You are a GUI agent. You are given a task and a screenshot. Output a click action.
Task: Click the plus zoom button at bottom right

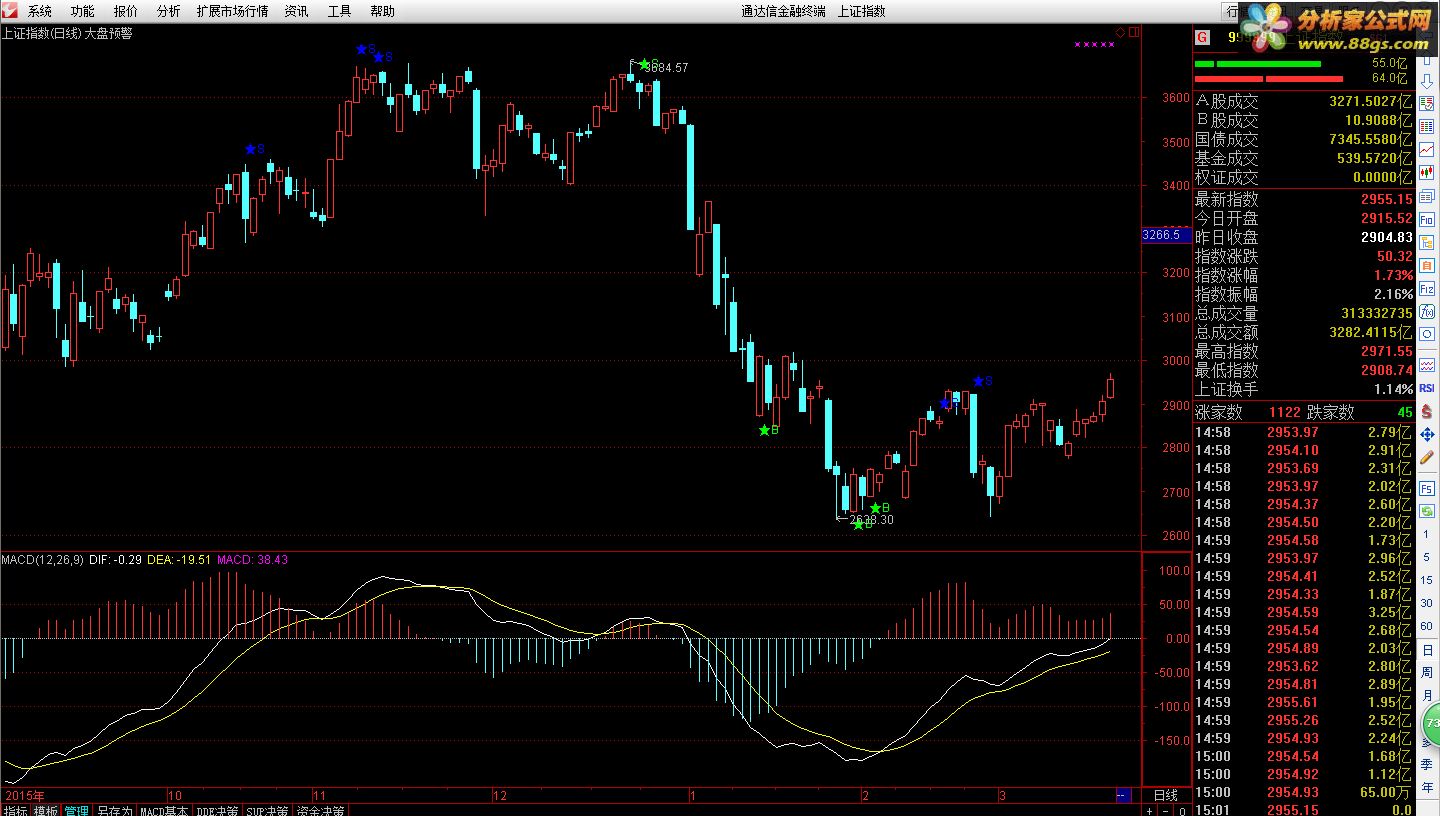pyautogui.click(x=1149, y=810)
